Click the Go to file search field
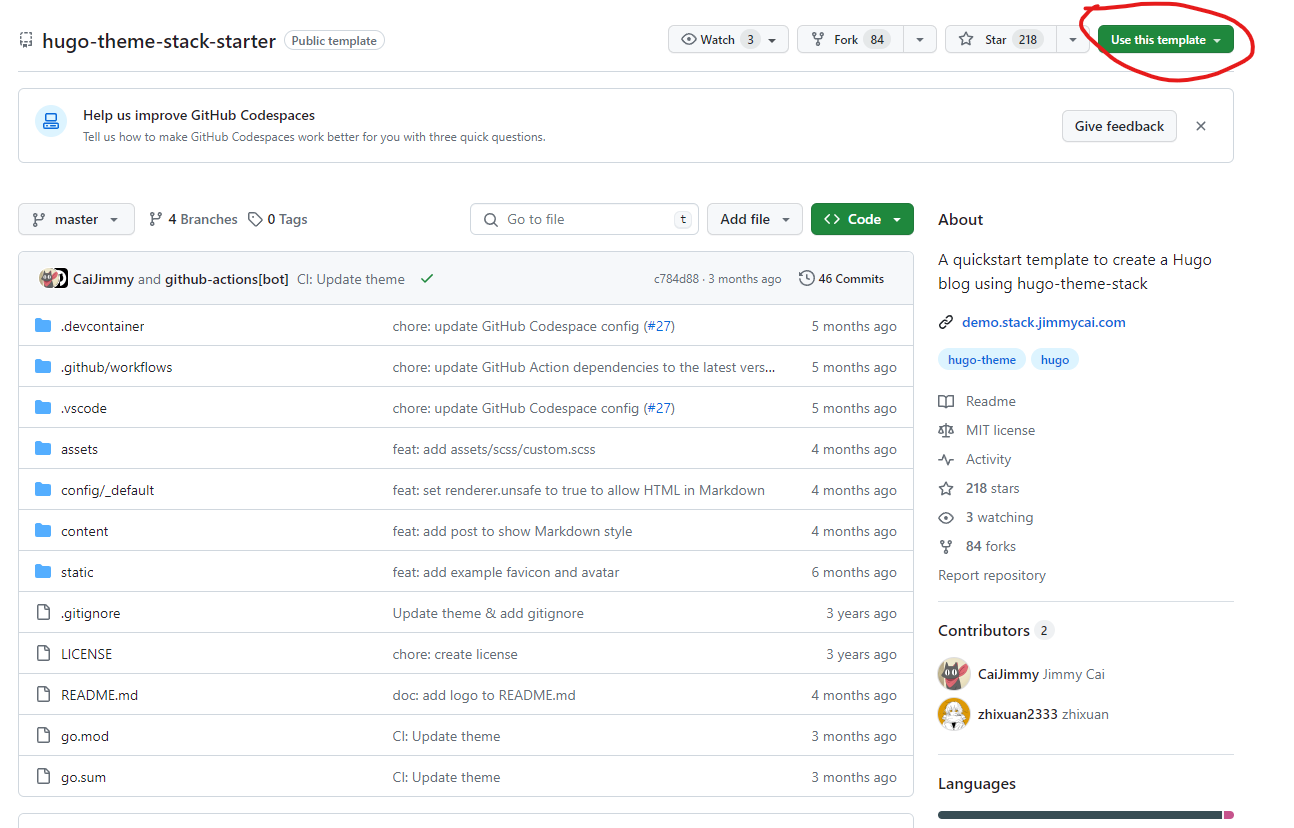The width and height of the screenshot is (1294, 828). pyautogui.click(x=584, y=219)
